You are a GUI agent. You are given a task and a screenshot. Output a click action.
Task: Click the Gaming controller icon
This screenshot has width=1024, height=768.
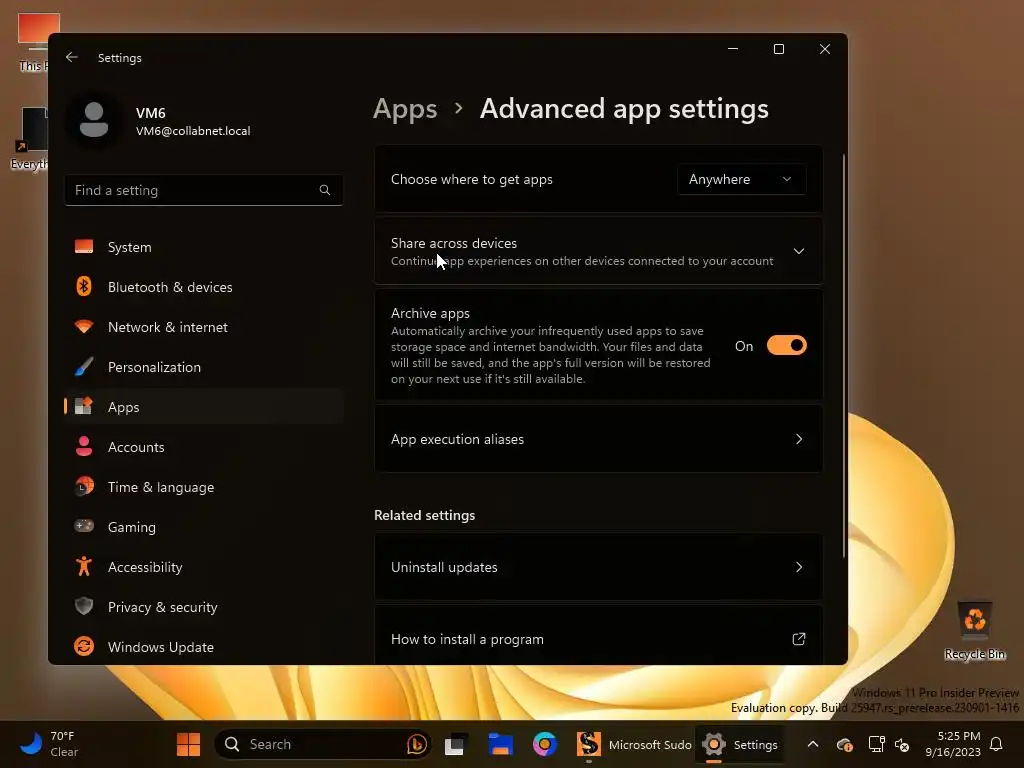pos(84,526)
